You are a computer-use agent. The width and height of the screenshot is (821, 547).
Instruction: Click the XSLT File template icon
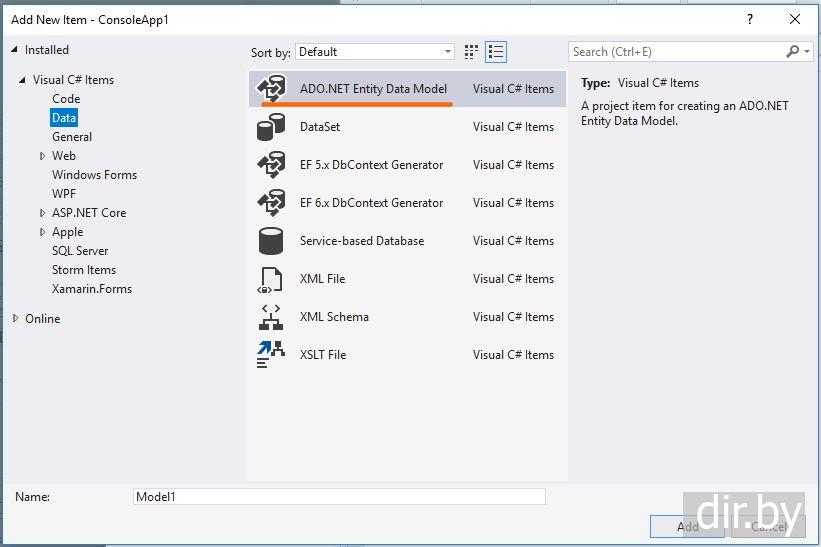271,355
